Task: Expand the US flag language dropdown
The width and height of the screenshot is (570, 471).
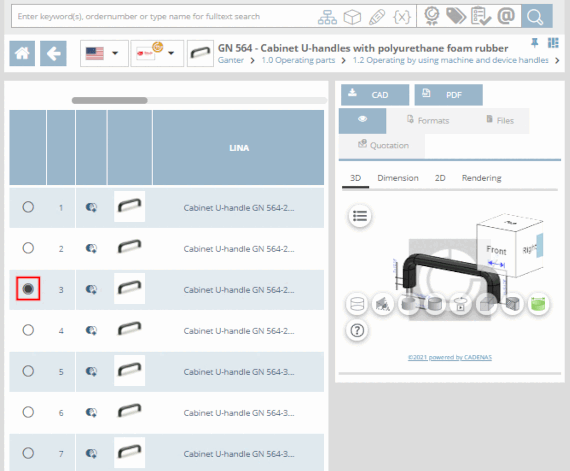Action: tap(104, 53)
